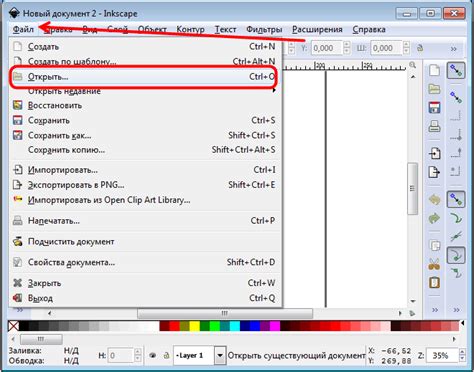Choose Напечатать... menu entry
474x372 pixels.
click(145, 221)
